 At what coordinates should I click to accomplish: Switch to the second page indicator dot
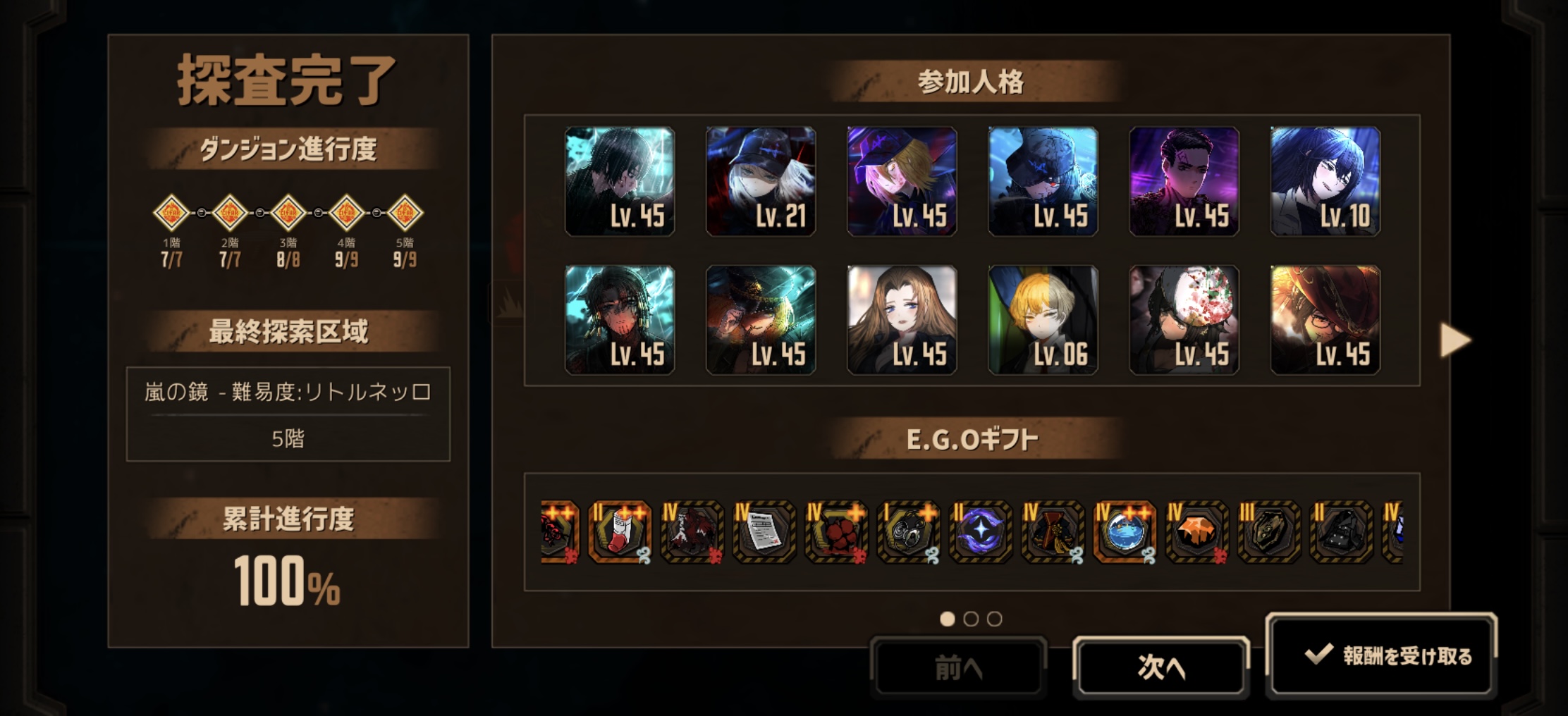971,619
